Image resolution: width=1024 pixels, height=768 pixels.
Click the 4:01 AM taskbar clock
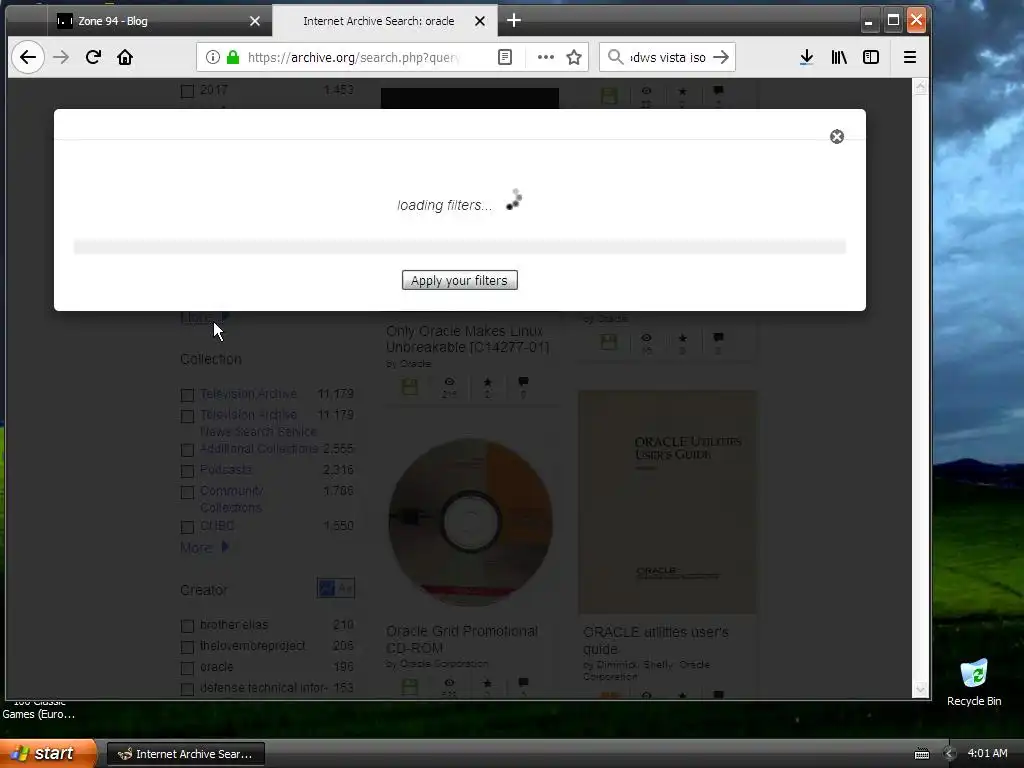tap(987, 754)
